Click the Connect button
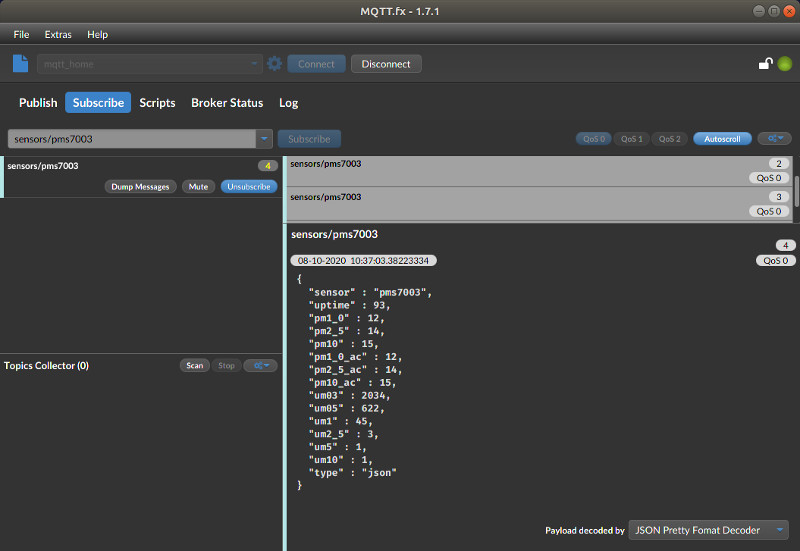This screenshot has width=800, height=551. (316, 64)
